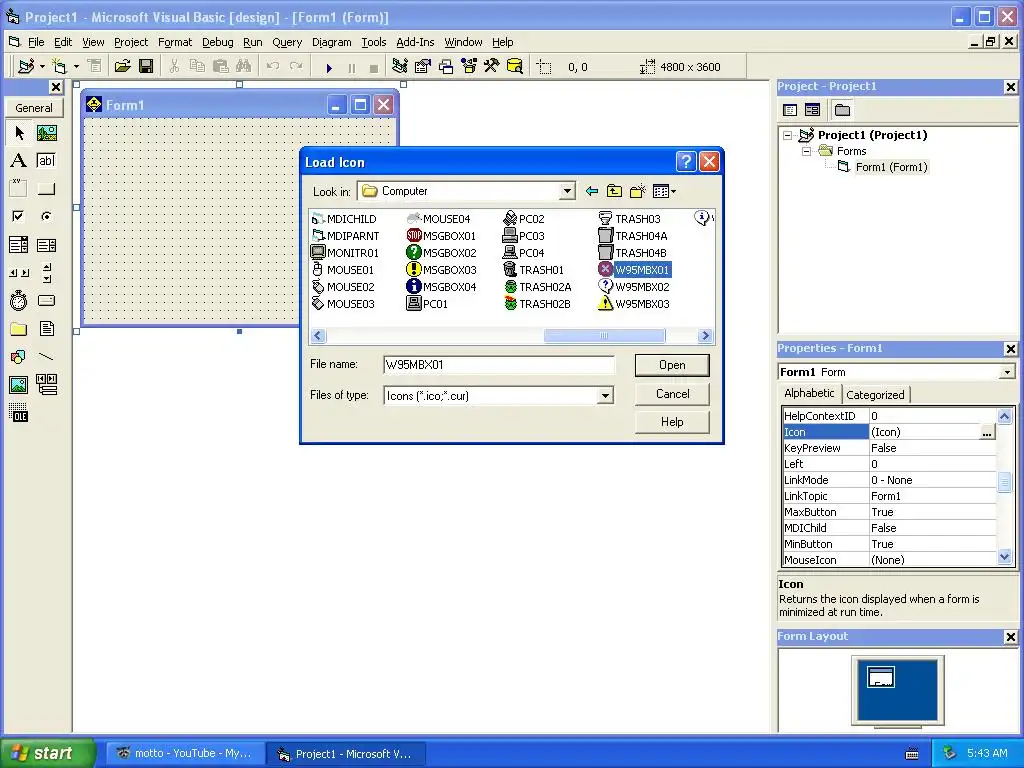Click View Code icon in Project panel
The height and width of the screenshot is (768, 1024).
790,110
